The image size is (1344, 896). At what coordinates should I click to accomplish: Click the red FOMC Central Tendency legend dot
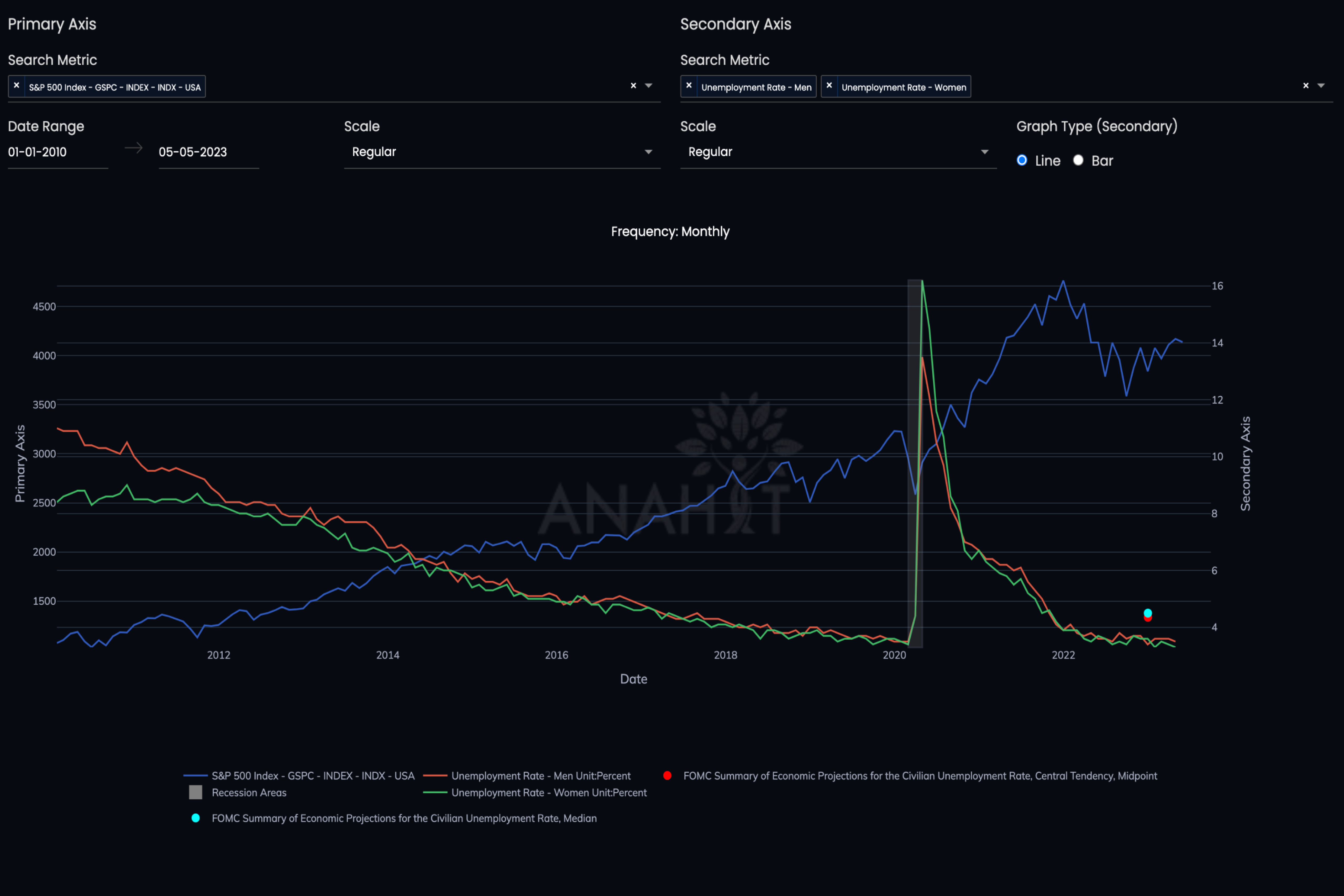(668, 776)
